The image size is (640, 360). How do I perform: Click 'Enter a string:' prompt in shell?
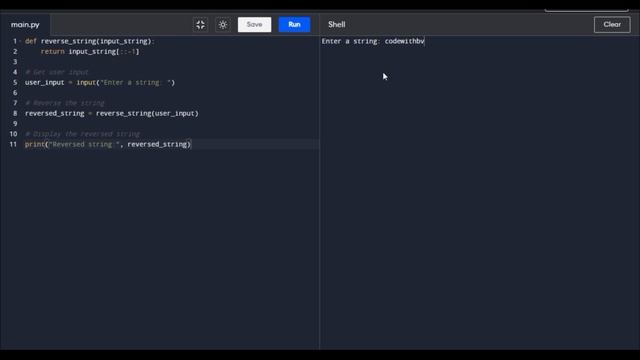pyautogui.click(x=351, y=41)
